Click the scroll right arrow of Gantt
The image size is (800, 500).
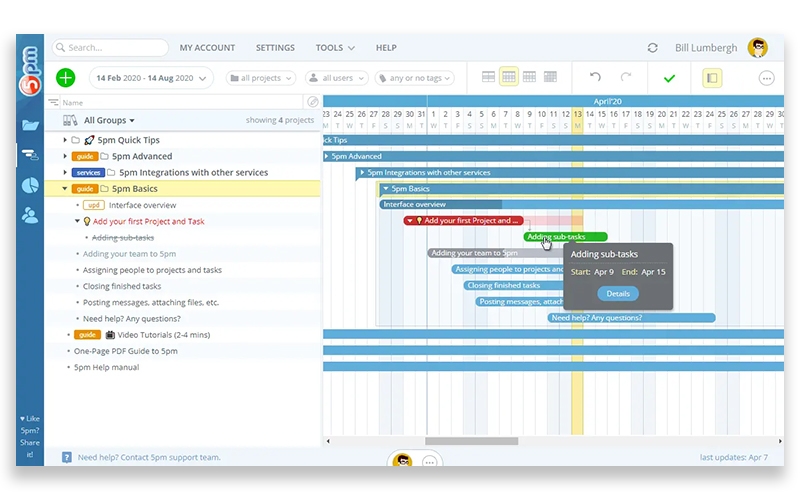[x=780, y=441]
